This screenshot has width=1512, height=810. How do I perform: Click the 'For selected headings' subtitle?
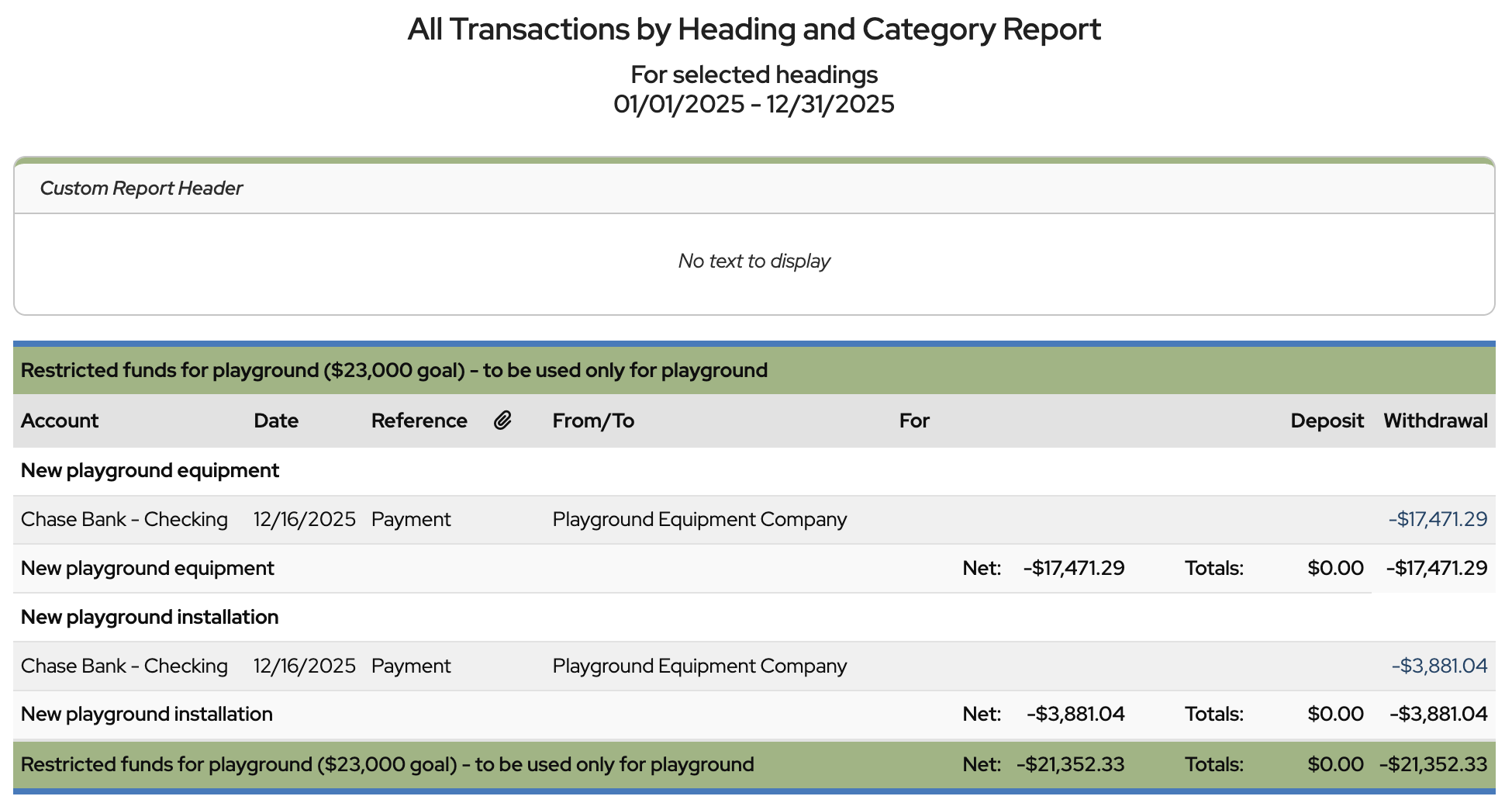754,74
